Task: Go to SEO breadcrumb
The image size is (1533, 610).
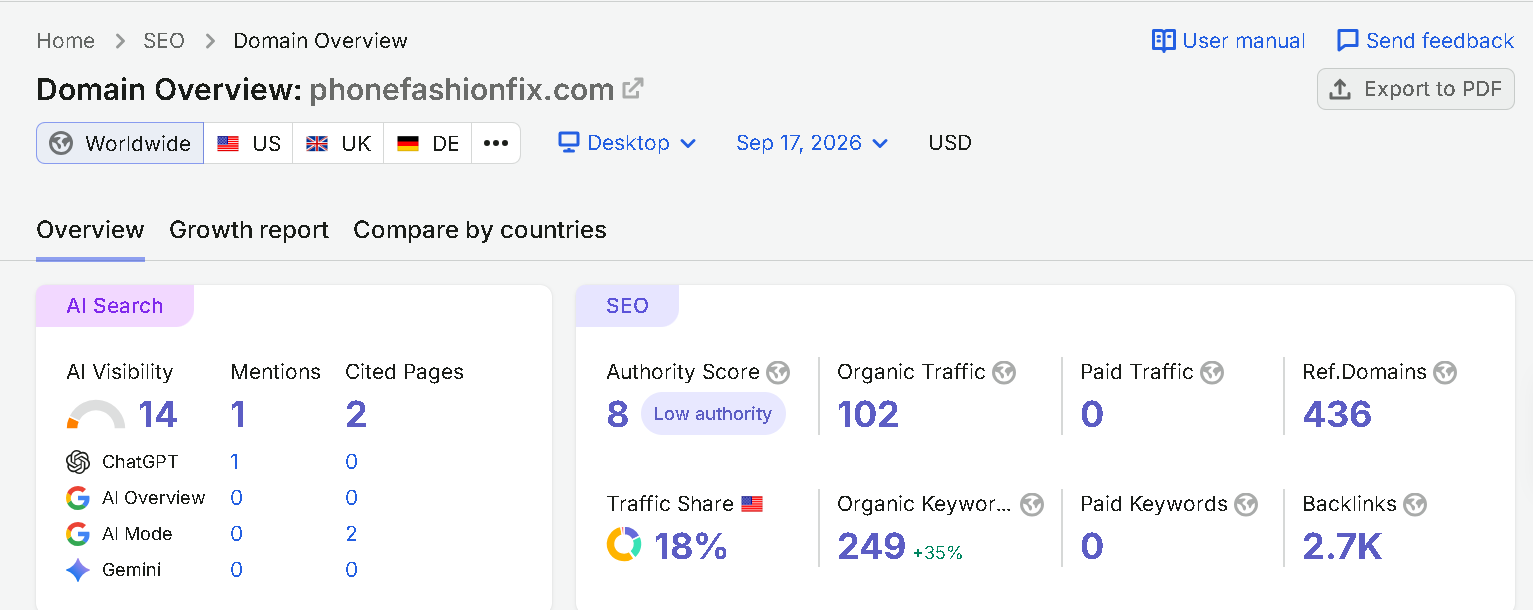Action: coord(164,41)
